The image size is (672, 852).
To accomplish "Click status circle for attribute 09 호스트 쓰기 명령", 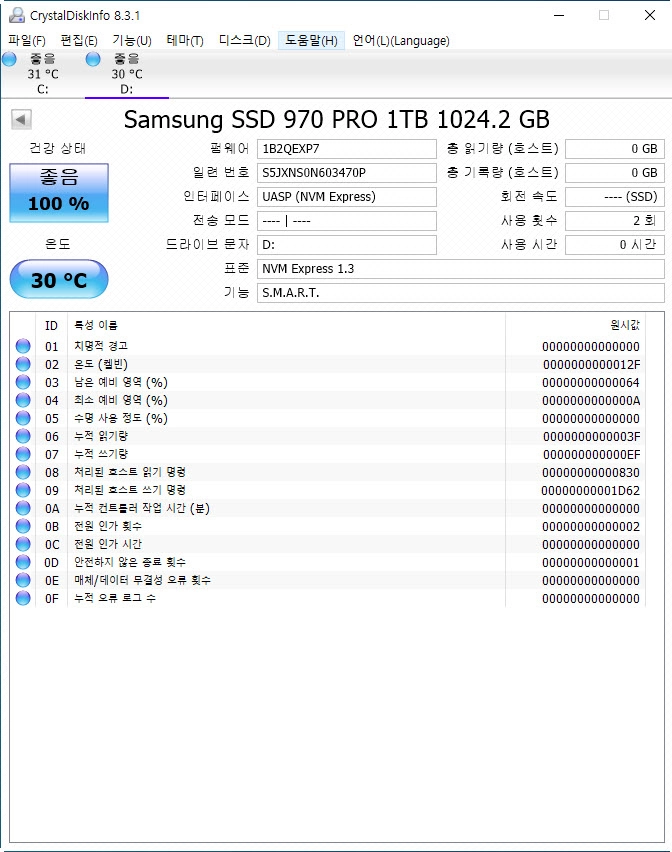I will pyautogui.click(x=23, y=490).
